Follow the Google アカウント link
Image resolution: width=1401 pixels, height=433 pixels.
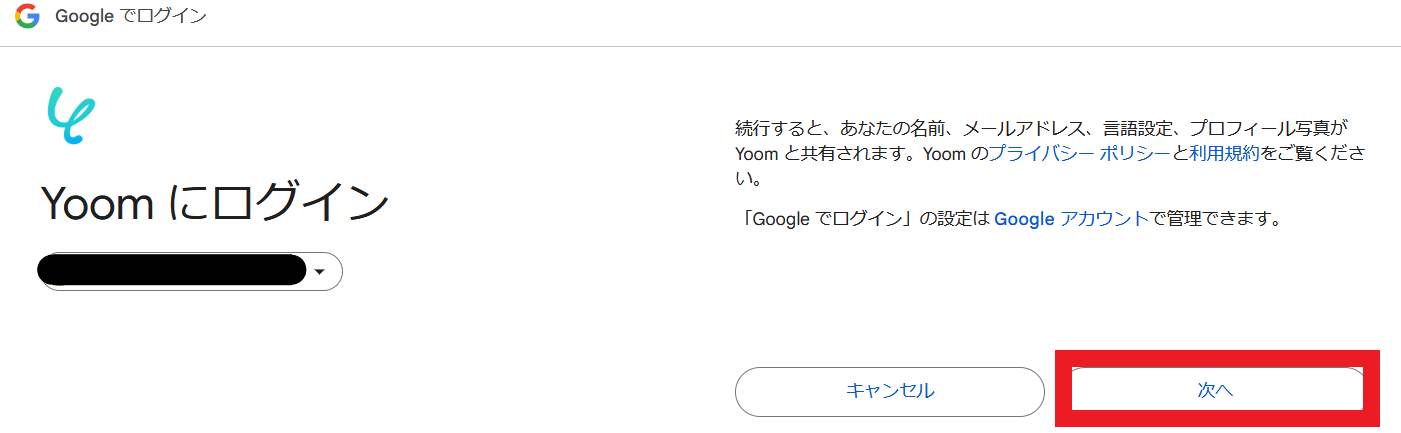click(1071, 218)
